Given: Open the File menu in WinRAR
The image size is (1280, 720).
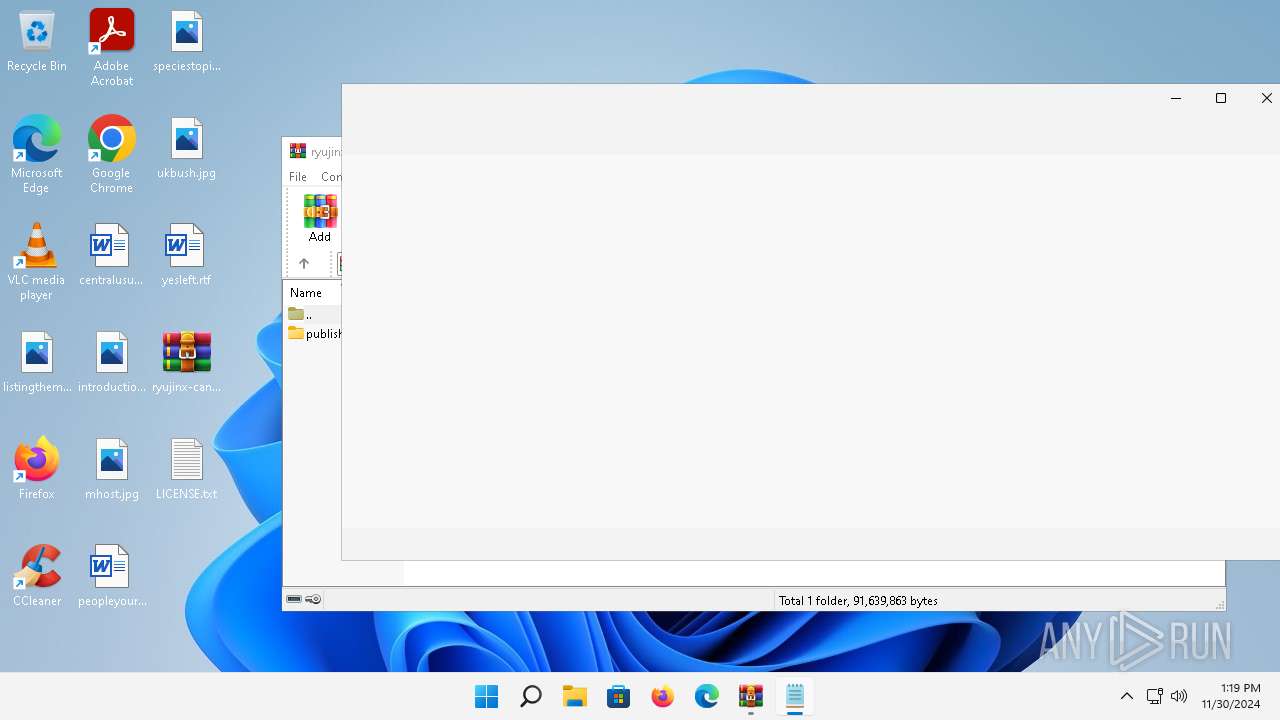Looking at the screenshot, I should click(x=298, y=176).
